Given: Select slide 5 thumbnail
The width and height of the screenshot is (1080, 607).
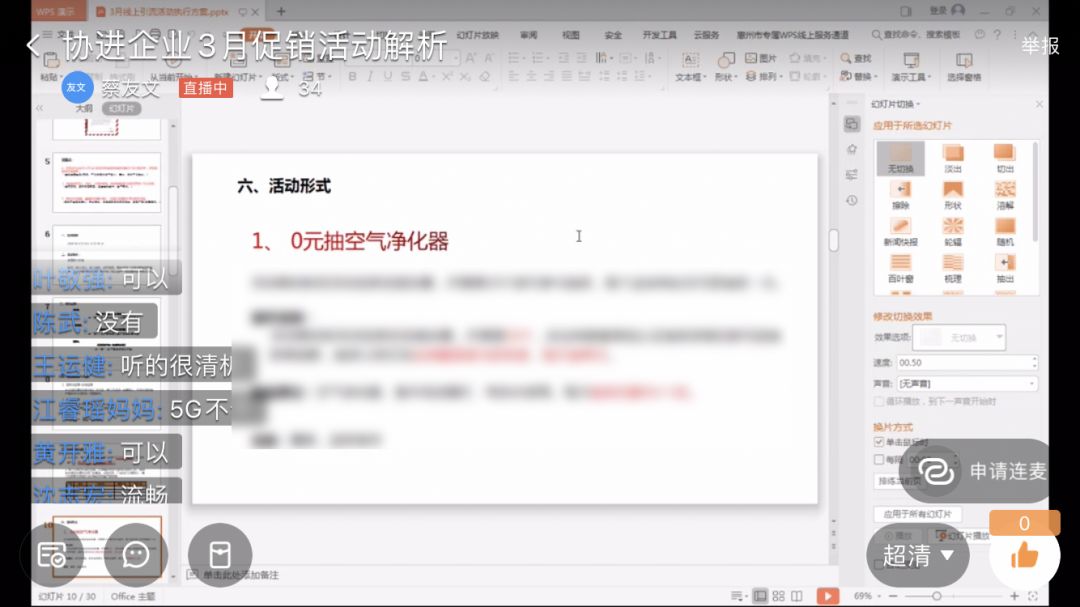Looking at the screenshot, I should (106, 183).
